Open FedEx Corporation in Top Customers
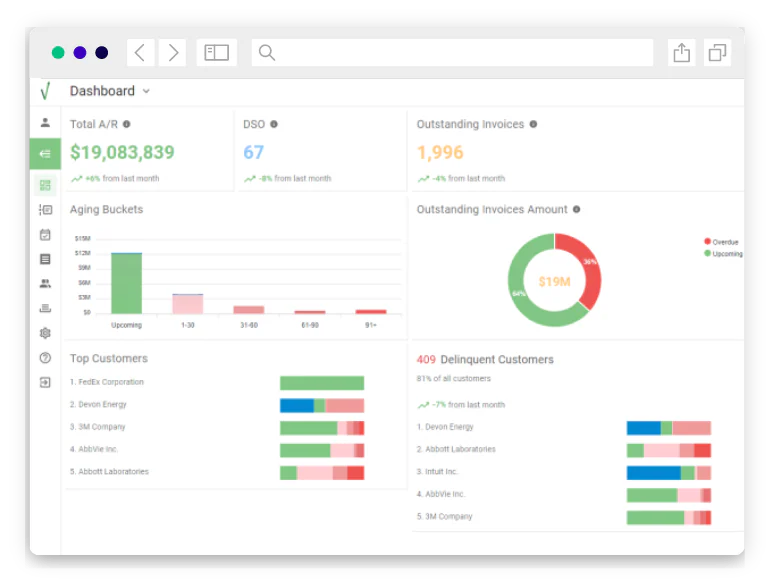 click(107, 382)
